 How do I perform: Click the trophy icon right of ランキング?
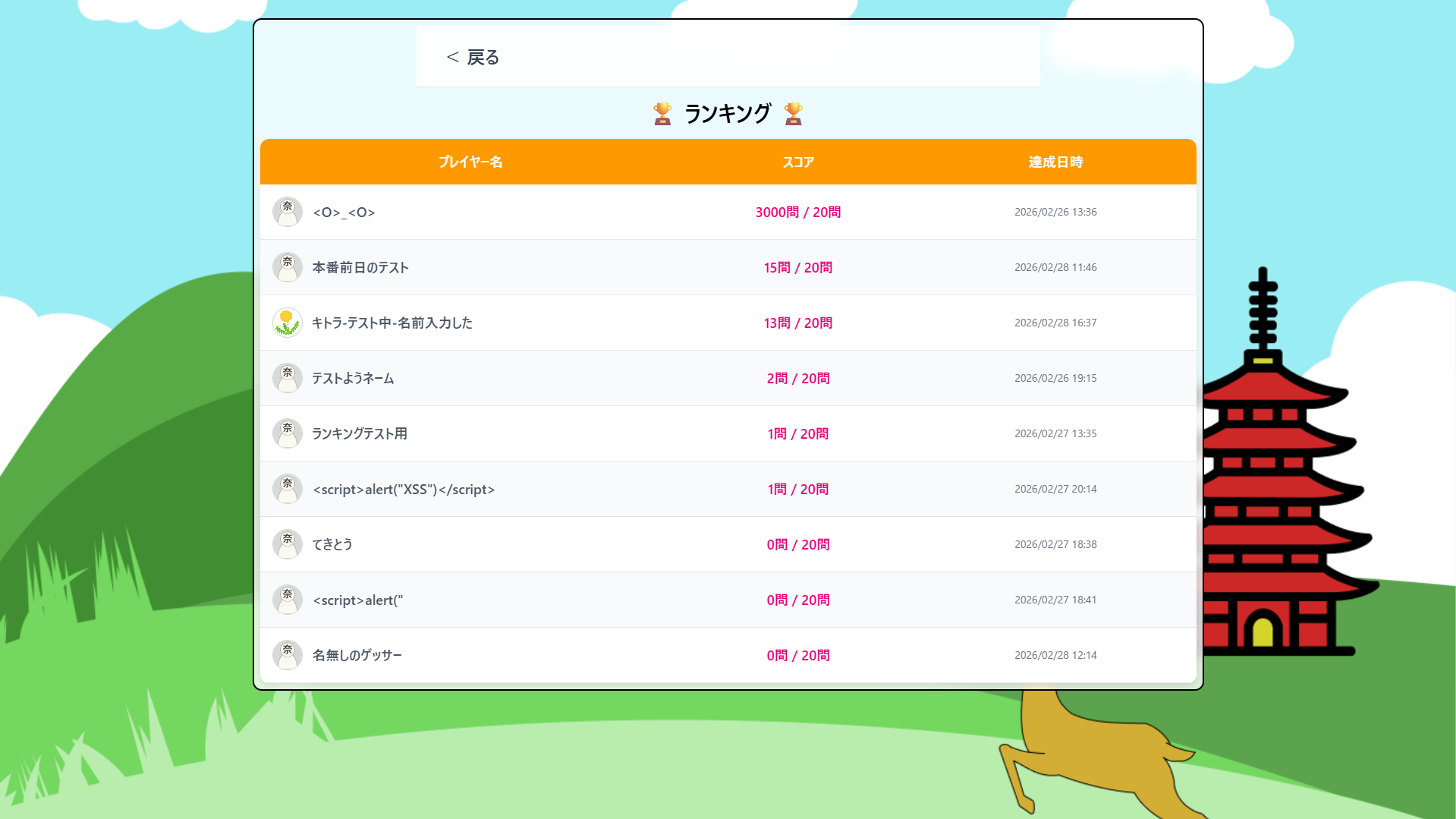(793, 114)
